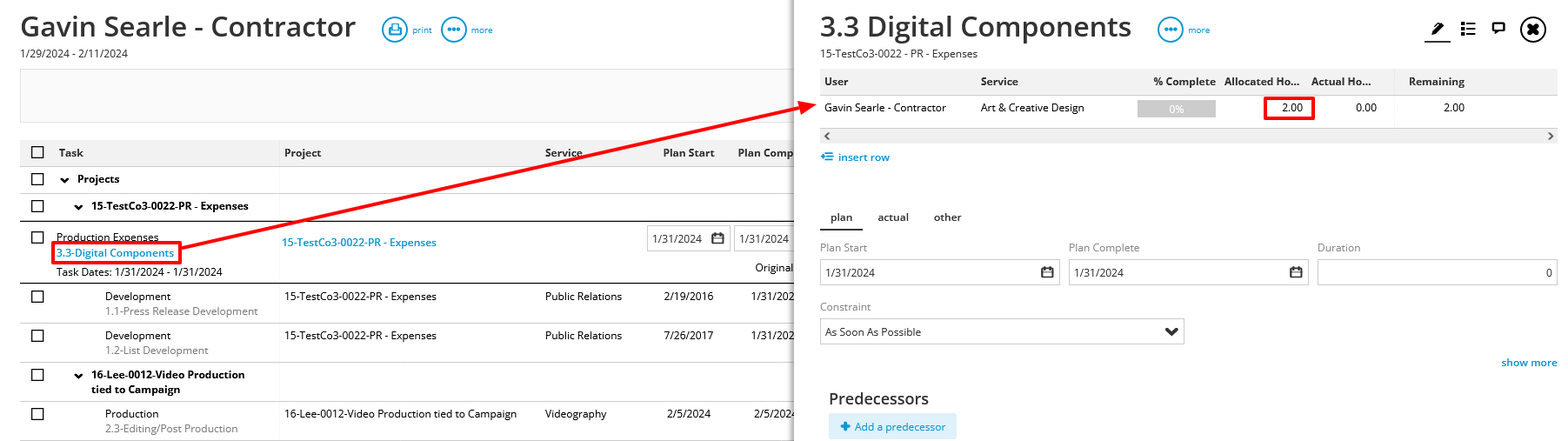Switch to the plan tab

coord(841,217)
